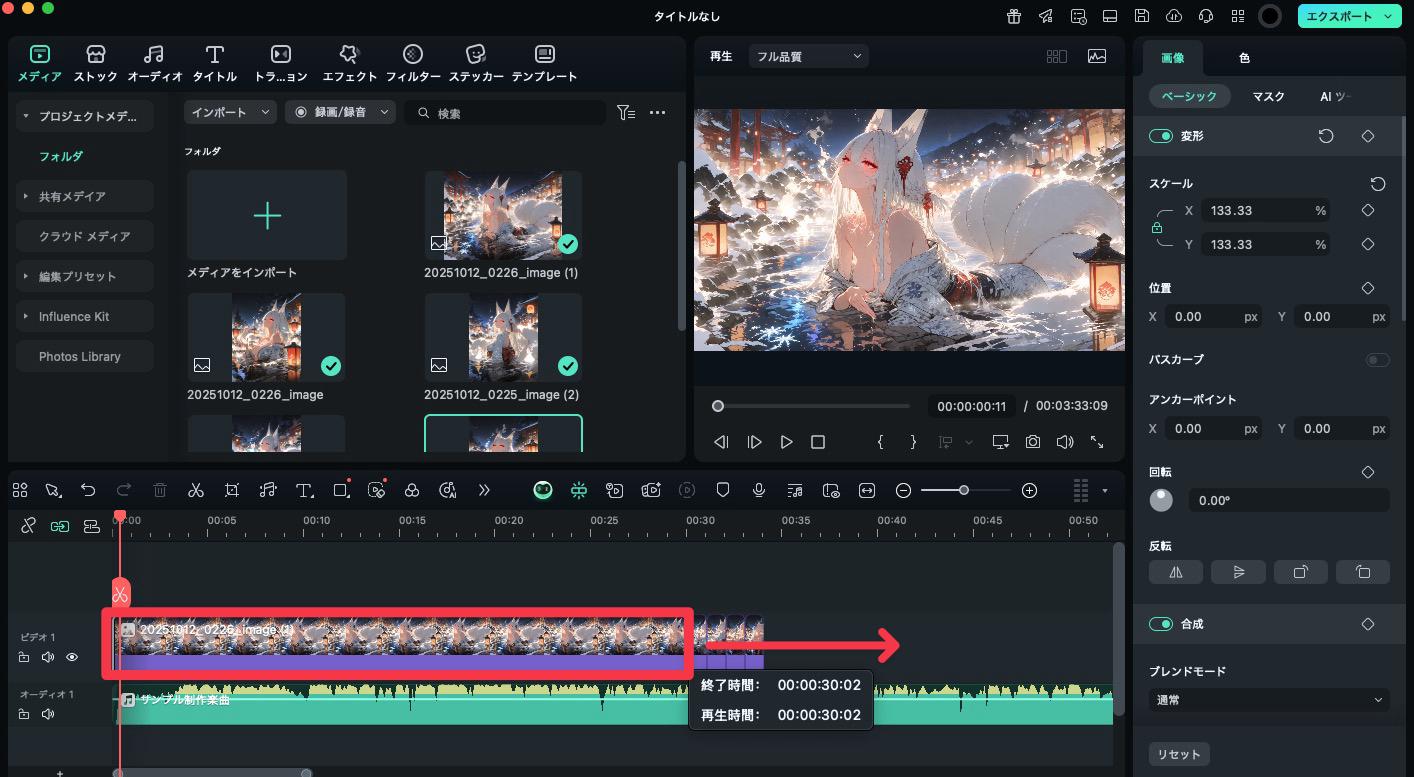
Task: Select the 20251012_0226_image thumbnail
Action: click(266, 337)
